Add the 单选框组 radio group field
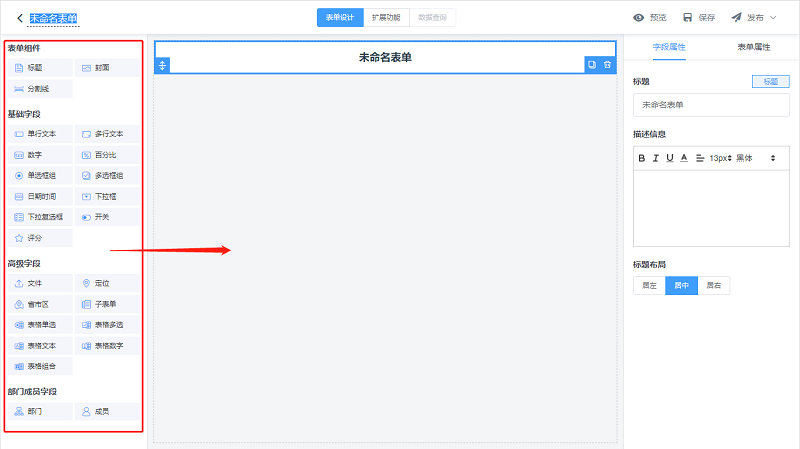Image resolution: width=800 pixels, height=449 pixels. point(40,176)
